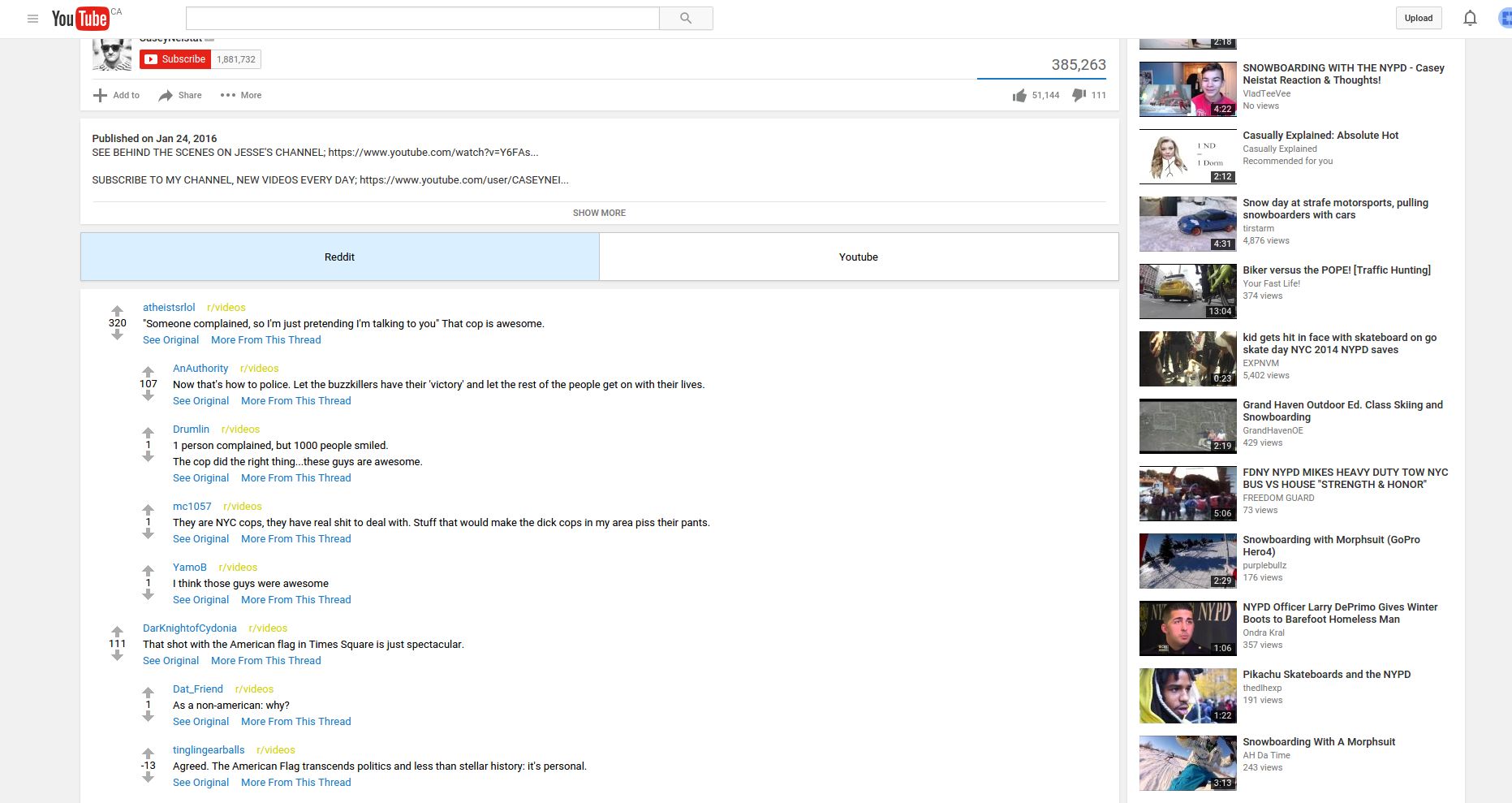The height and width of the screenshot is (803, 1512).
Task: Click the Share arrow icon
Action: [x=166, y=96]
